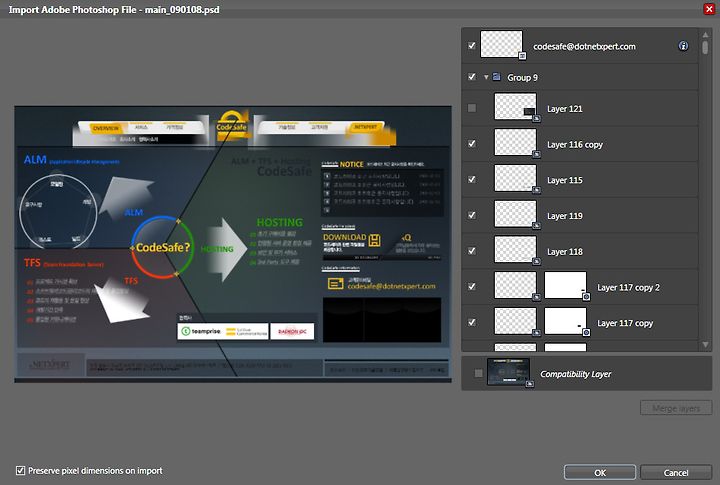Viewport: 720px width, 485px height.
Task: Click Layer 117 copy image thumbnail
Action: point(515,321)
